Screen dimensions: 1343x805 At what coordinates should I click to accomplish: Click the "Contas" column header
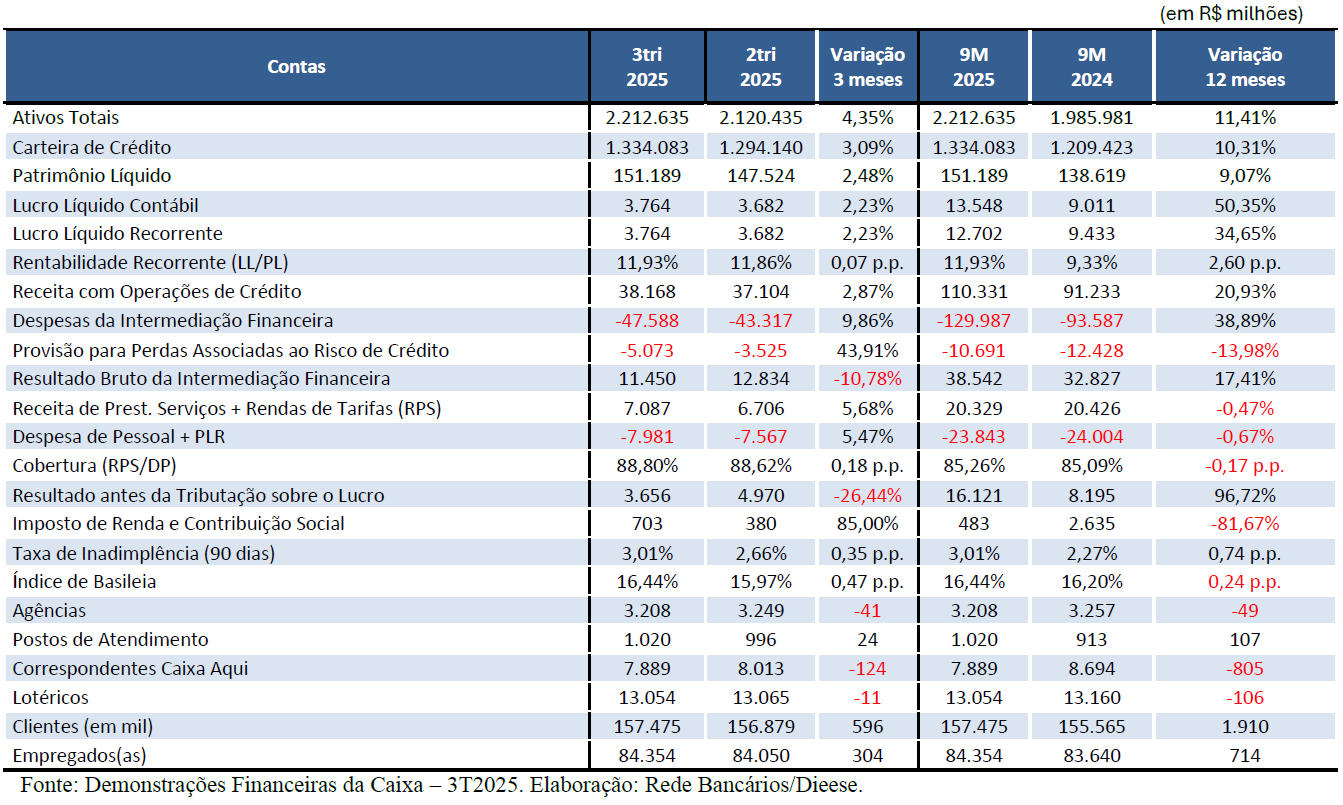click(297, 67)
